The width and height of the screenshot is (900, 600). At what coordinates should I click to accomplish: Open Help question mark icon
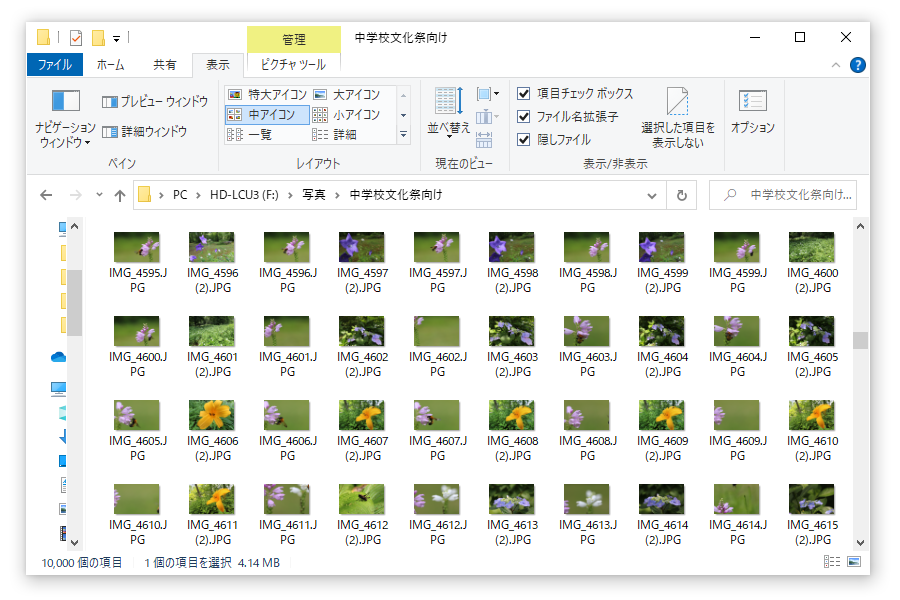click(858, 65)
